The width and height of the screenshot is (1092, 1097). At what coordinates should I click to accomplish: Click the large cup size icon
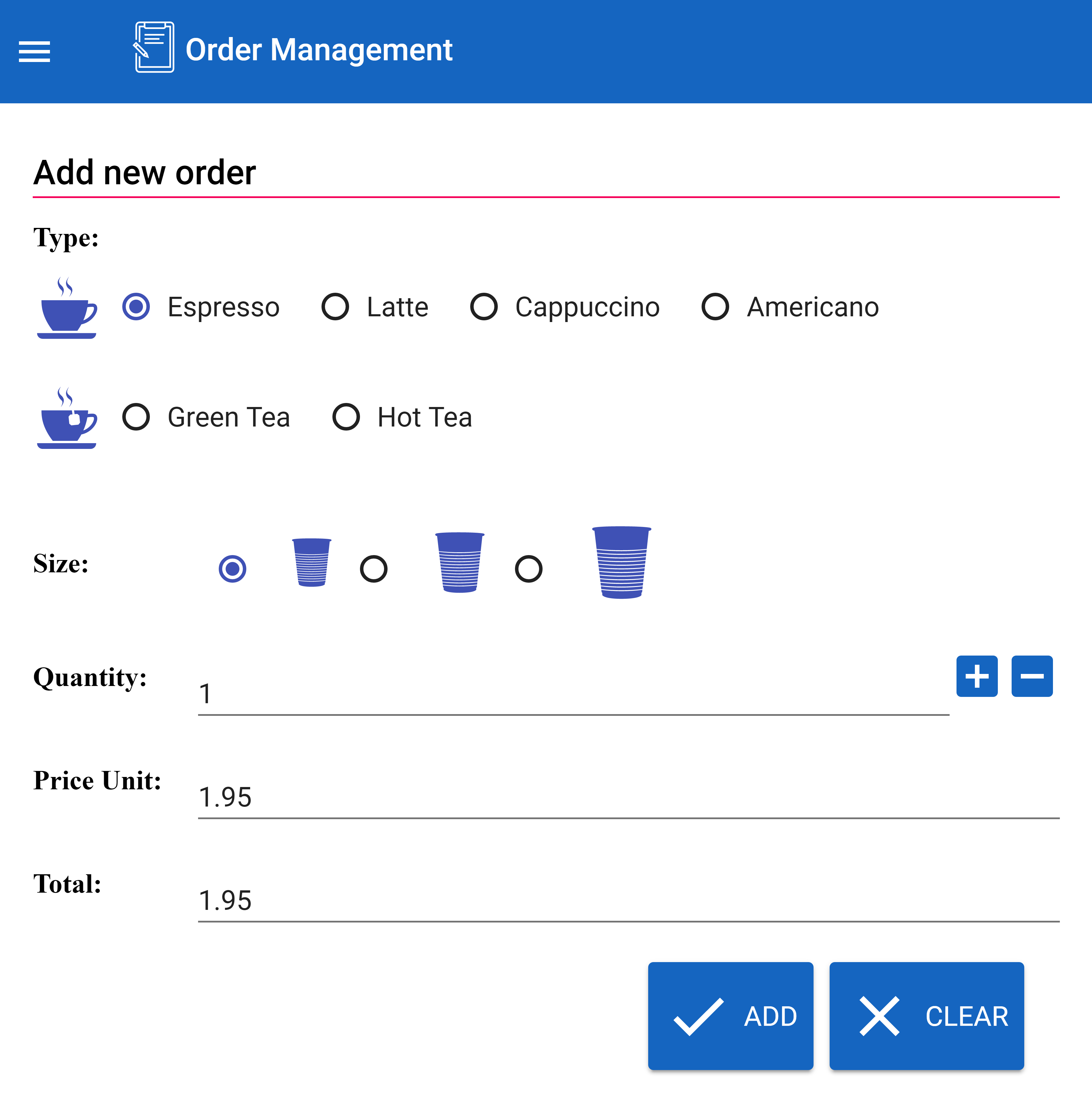point(621,562)
